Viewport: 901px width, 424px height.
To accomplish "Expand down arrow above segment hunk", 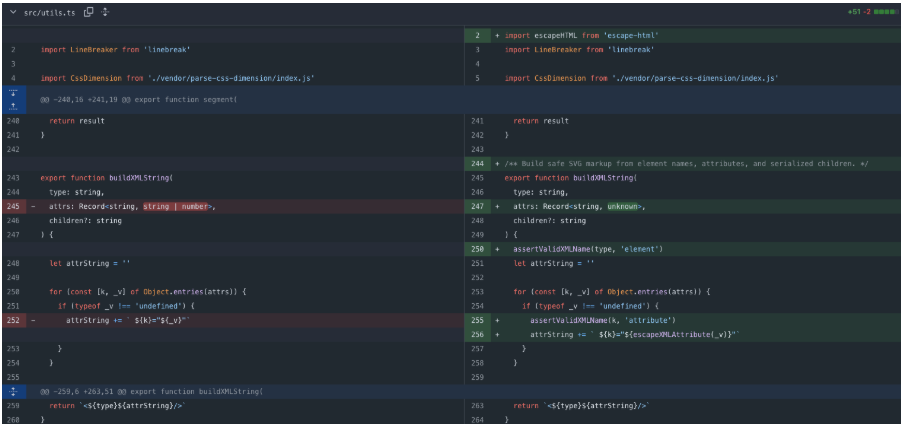I will click(x=14, y=92).
